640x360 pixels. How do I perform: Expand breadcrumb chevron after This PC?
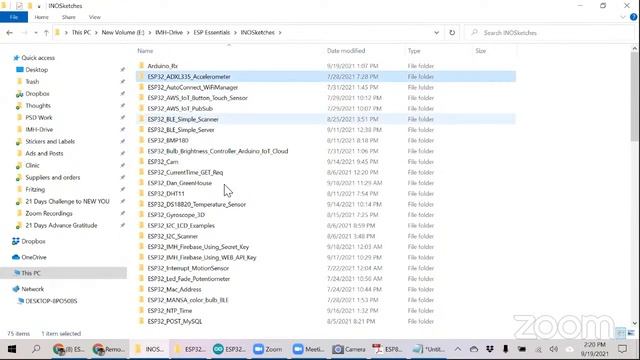pos(96,33)
